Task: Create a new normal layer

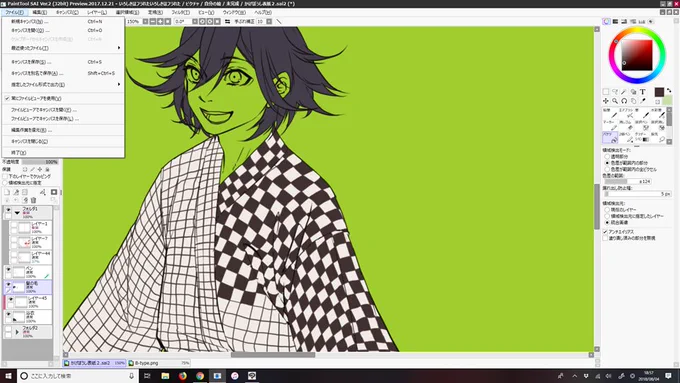Action: (x=7, y=192)
